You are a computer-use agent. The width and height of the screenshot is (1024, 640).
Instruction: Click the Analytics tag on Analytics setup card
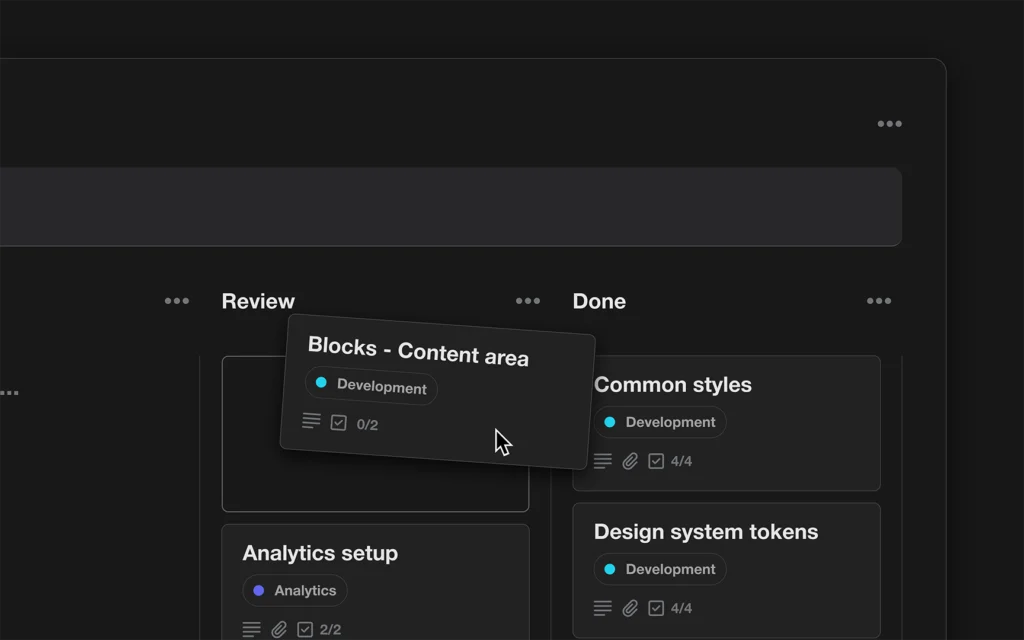[295, 590]
